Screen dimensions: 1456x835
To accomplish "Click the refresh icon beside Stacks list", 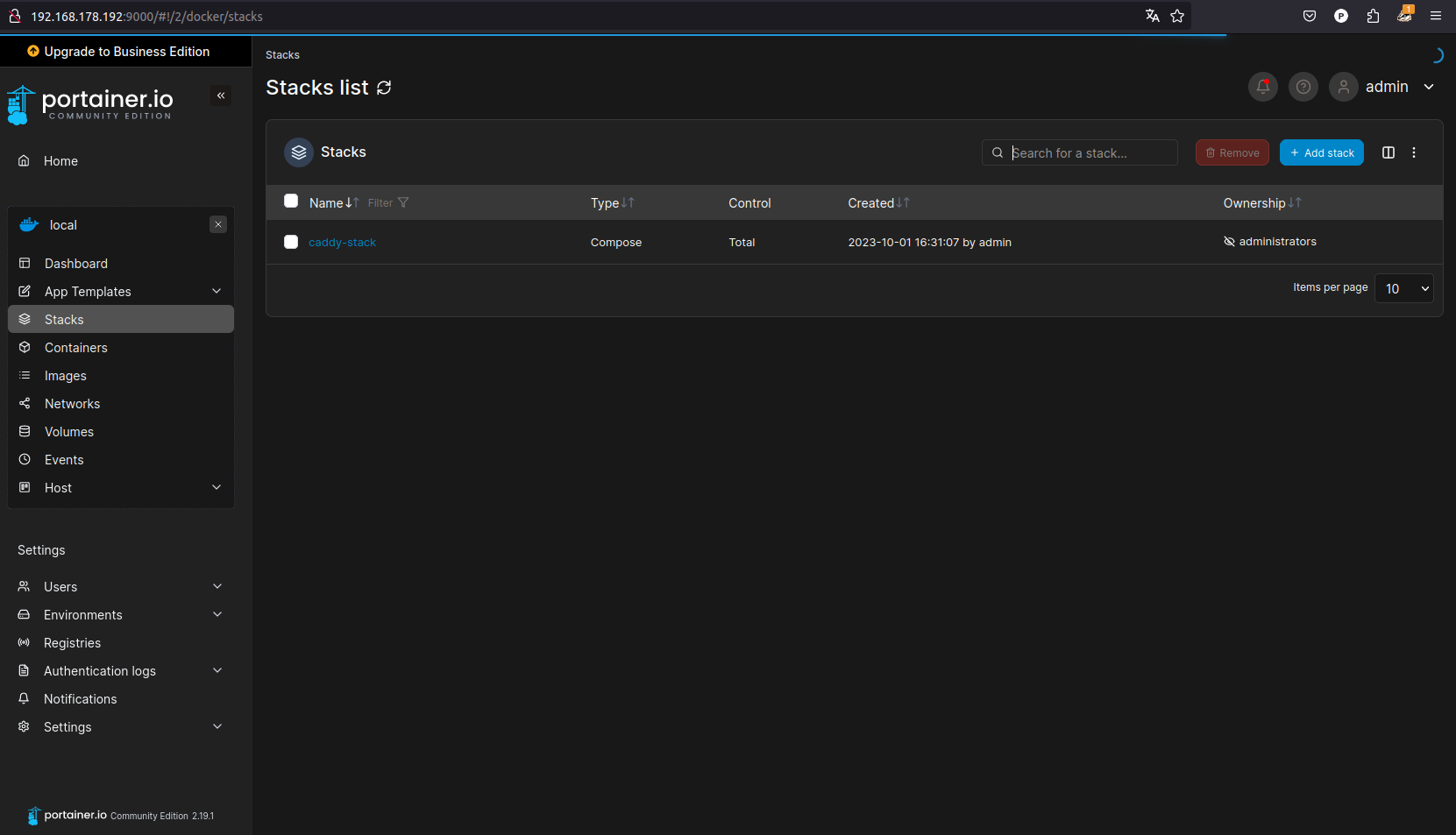I will coord(384,88).
